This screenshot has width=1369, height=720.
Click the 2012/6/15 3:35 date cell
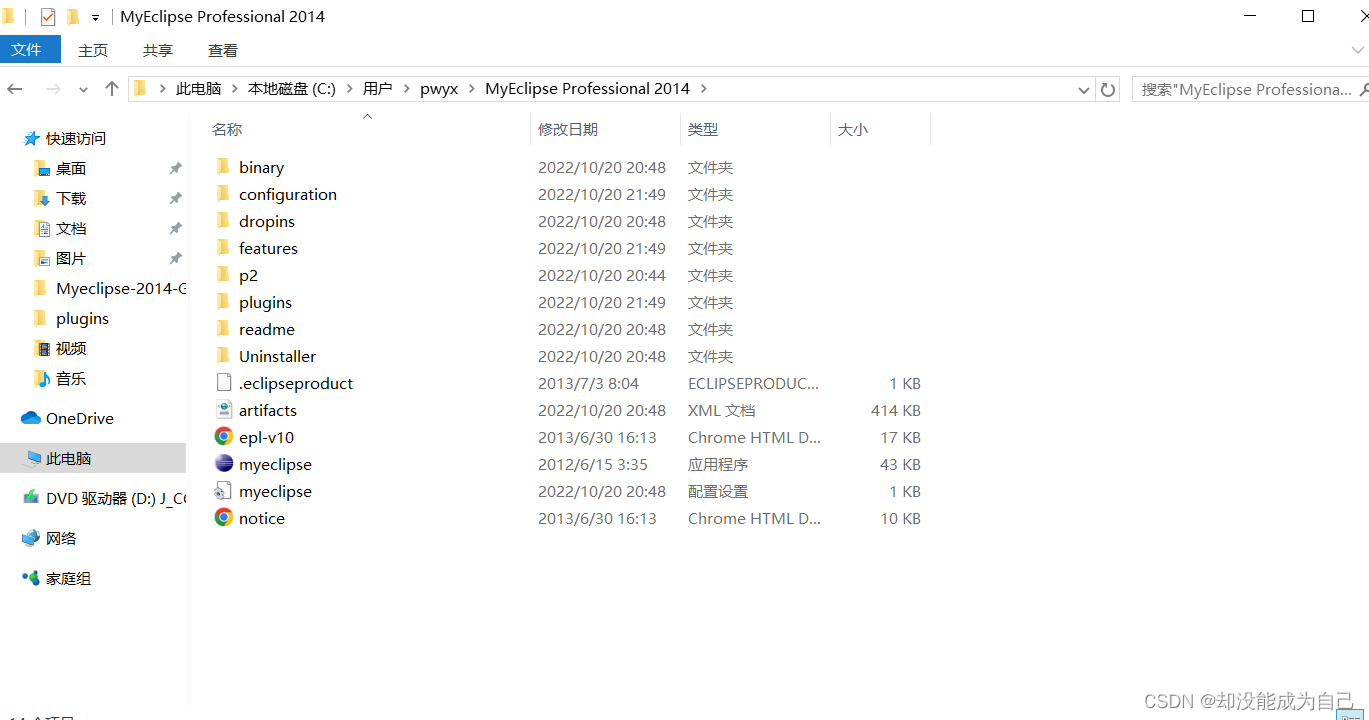click(x=593, y=464)
